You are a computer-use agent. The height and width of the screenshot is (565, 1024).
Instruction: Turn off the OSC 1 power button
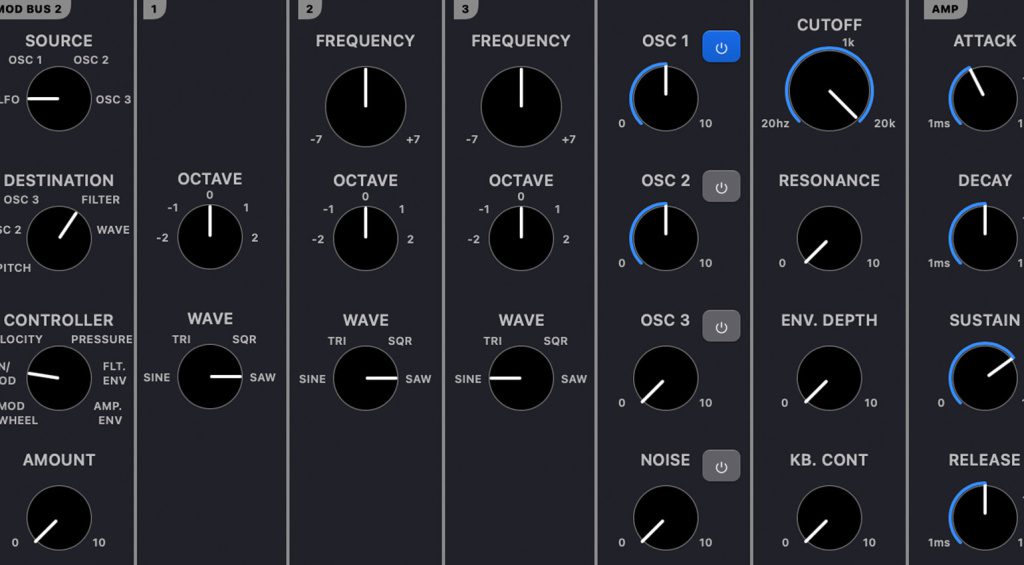point(721,47)
